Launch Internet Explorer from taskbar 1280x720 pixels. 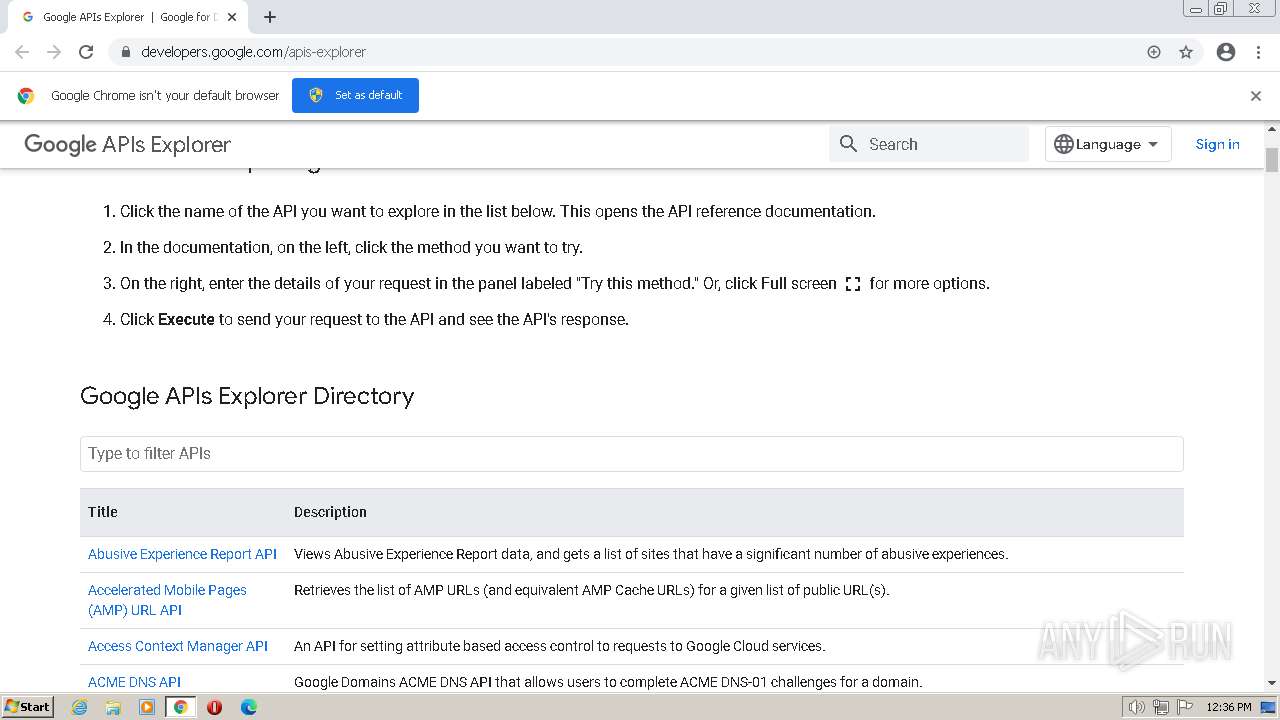point(80,707)
